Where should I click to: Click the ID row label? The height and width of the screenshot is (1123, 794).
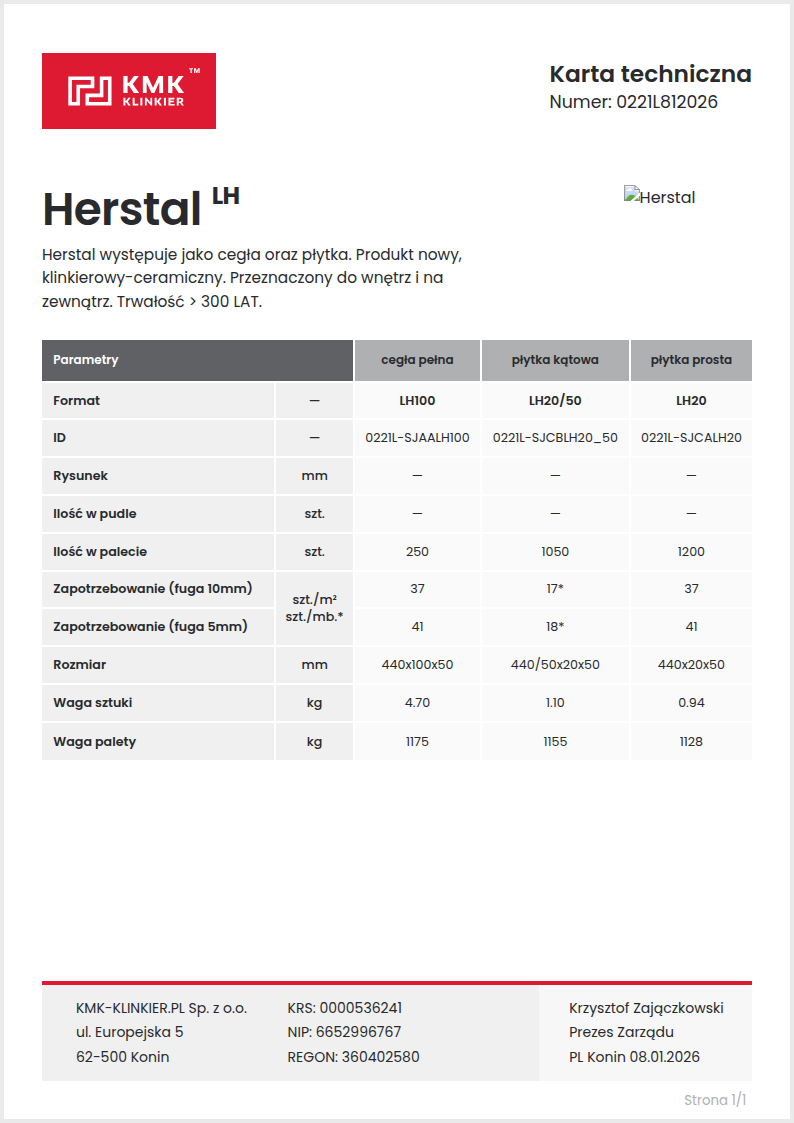(x=59, y=438)
